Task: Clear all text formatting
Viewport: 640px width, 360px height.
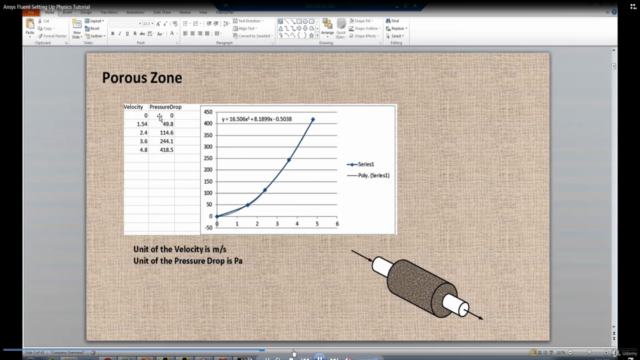Action: point(175,24)
